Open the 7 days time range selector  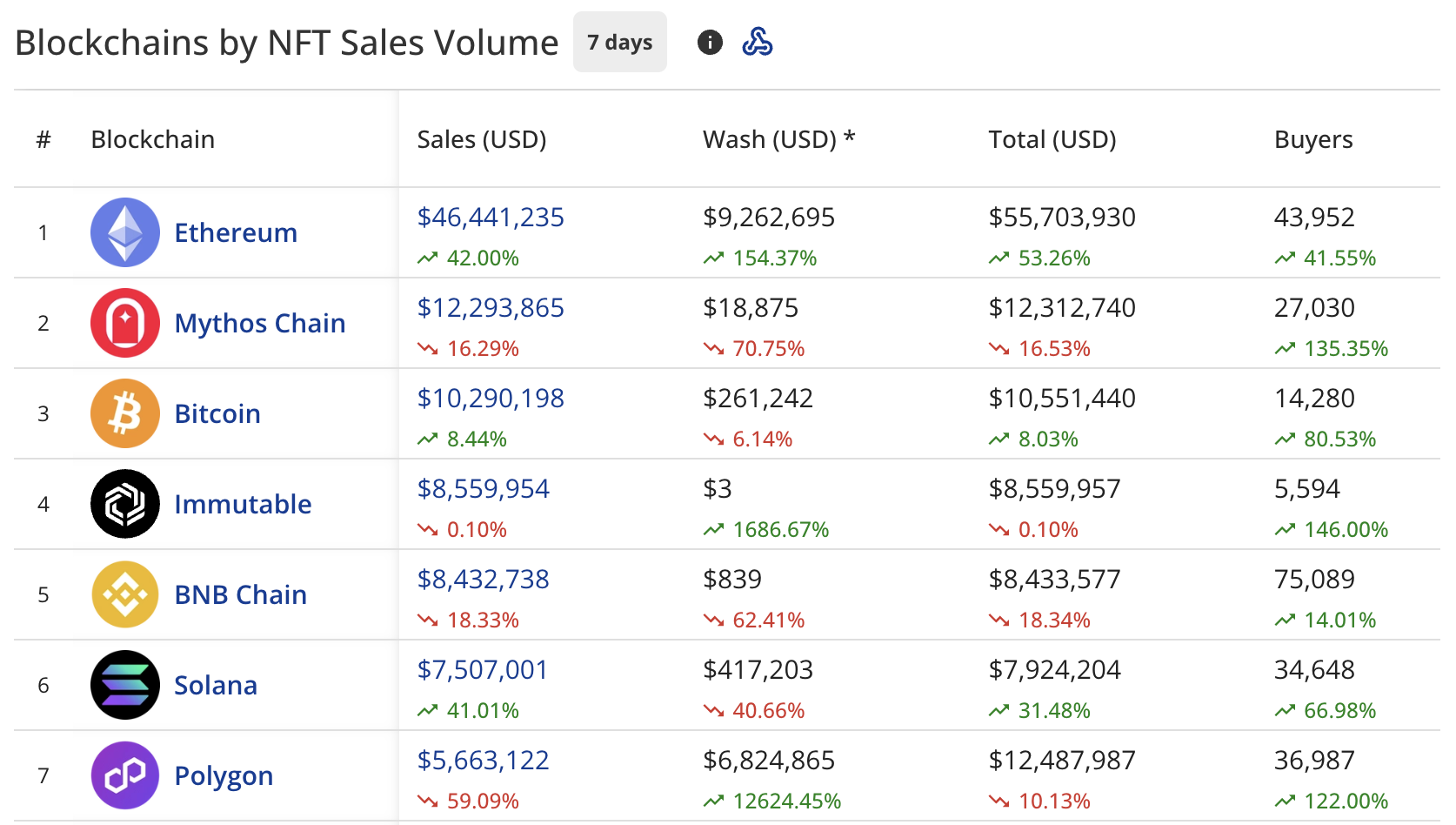619,41
